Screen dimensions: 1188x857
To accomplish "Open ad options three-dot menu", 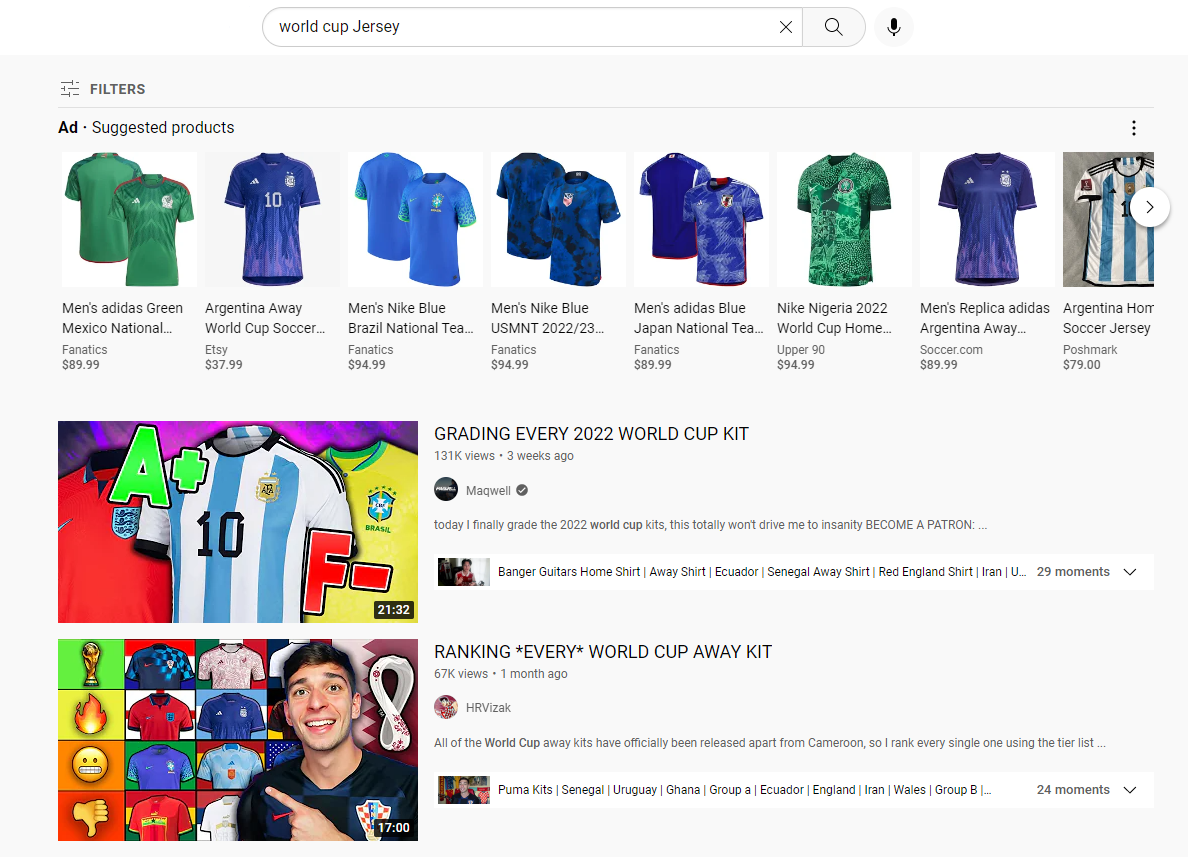I will coord(1133,128).
